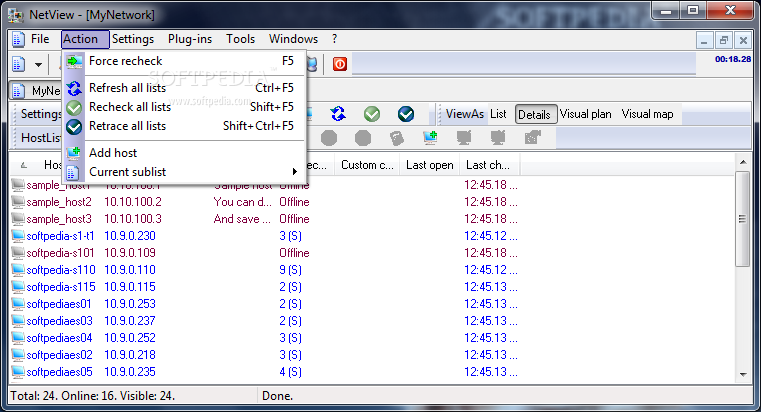Choose Recheck all lists menu entry
This screenshot has width=761, height=412.
[x=183, y=107]
